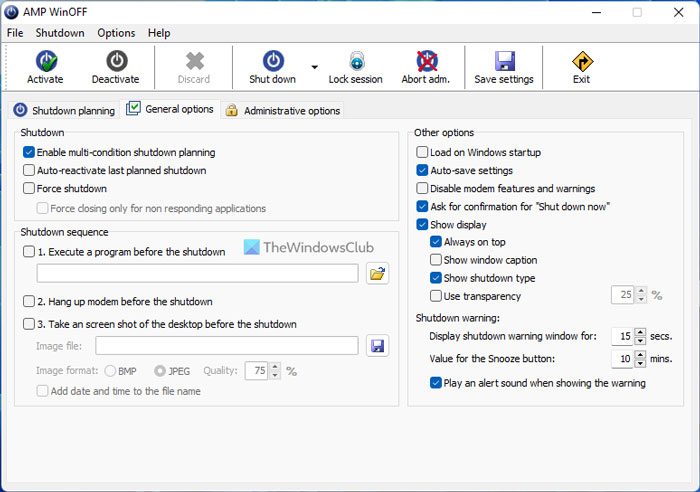Toggle the Show display checkbox
This screenshot has width=700, height=492.
pyautogui.click(x=422, y=224)
